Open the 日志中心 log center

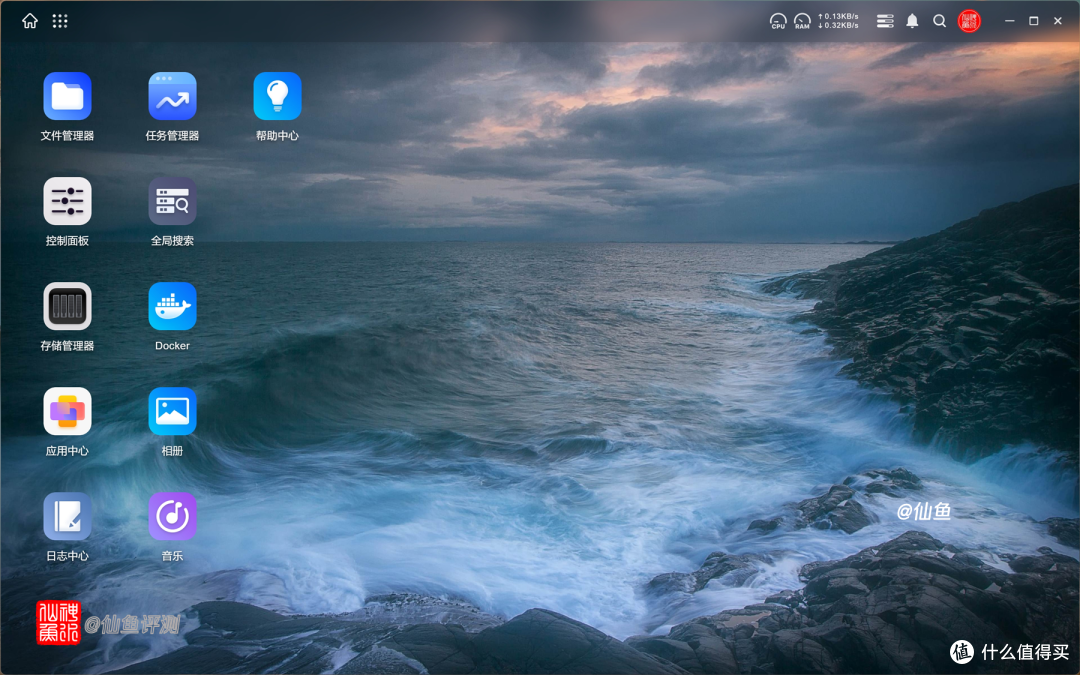[x=67, y=517]
